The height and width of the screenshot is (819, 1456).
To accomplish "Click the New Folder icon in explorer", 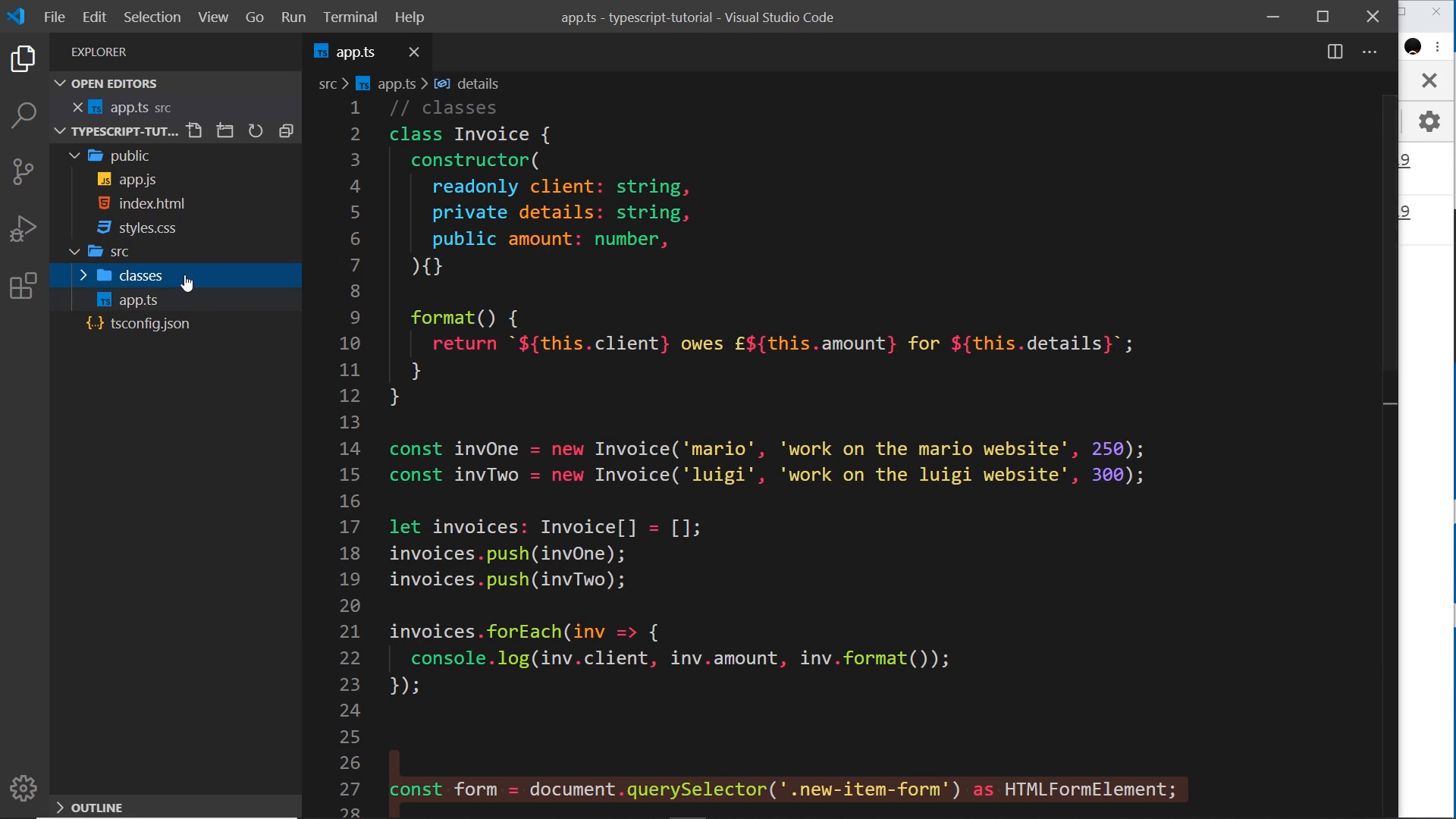I will pos(225,131).
